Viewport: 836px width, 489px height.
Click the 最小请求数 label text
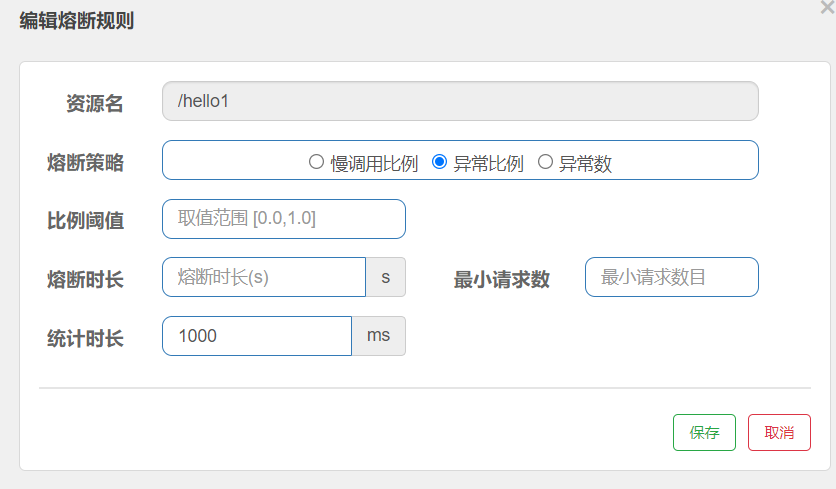502,279
